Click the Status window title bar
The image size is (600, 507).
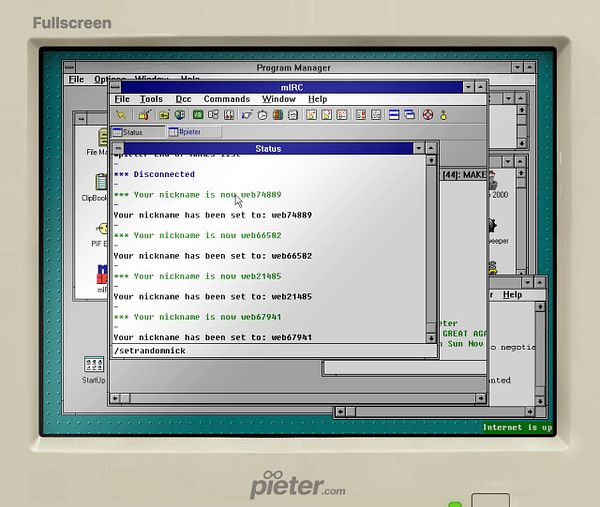[x=268, y=148]
